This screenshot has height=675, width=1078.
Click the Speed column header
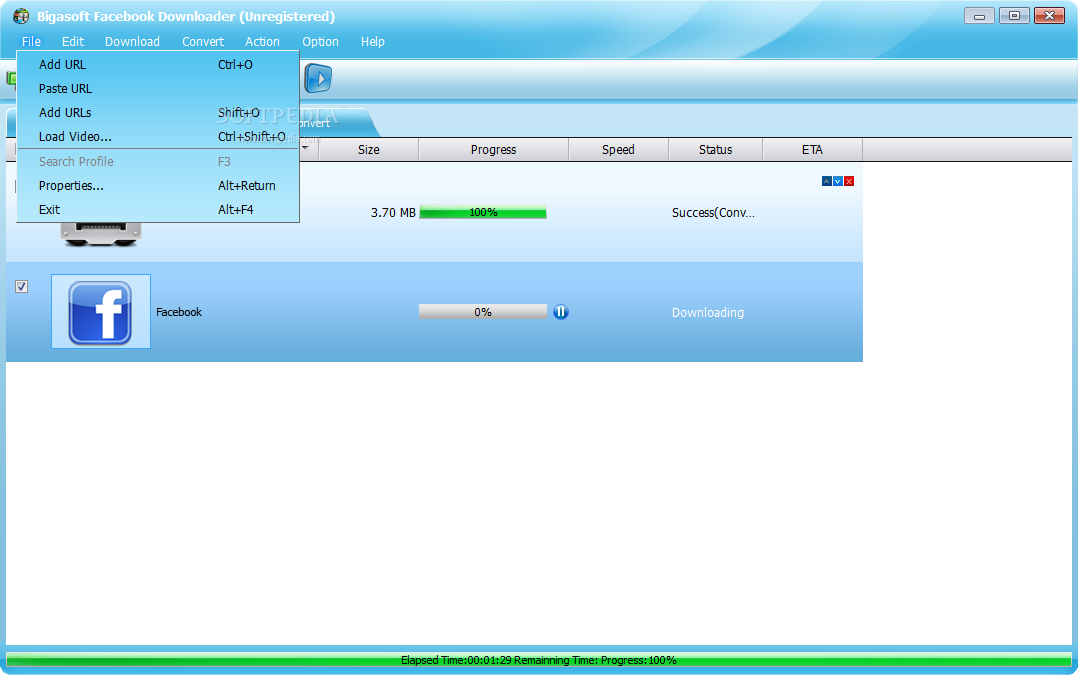pos(618,149)
